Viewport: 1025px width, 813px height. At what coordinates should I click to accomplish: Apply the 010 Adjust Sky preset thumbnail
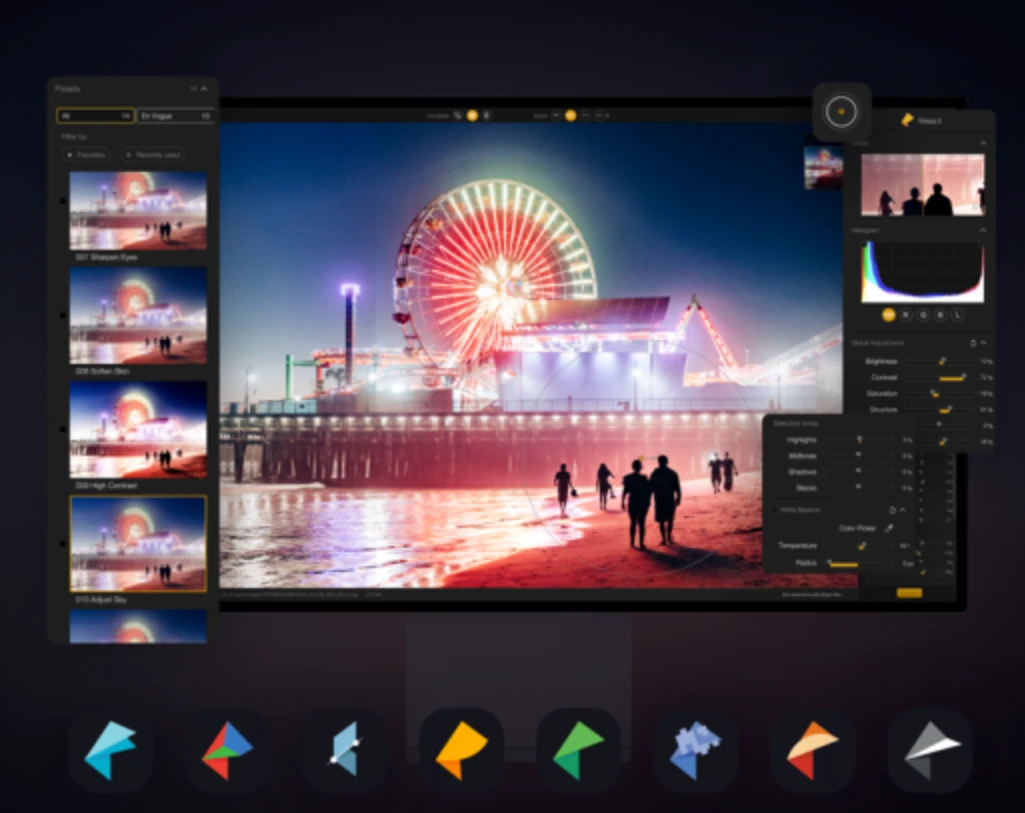pyautogui.click(x=138, y=544)
